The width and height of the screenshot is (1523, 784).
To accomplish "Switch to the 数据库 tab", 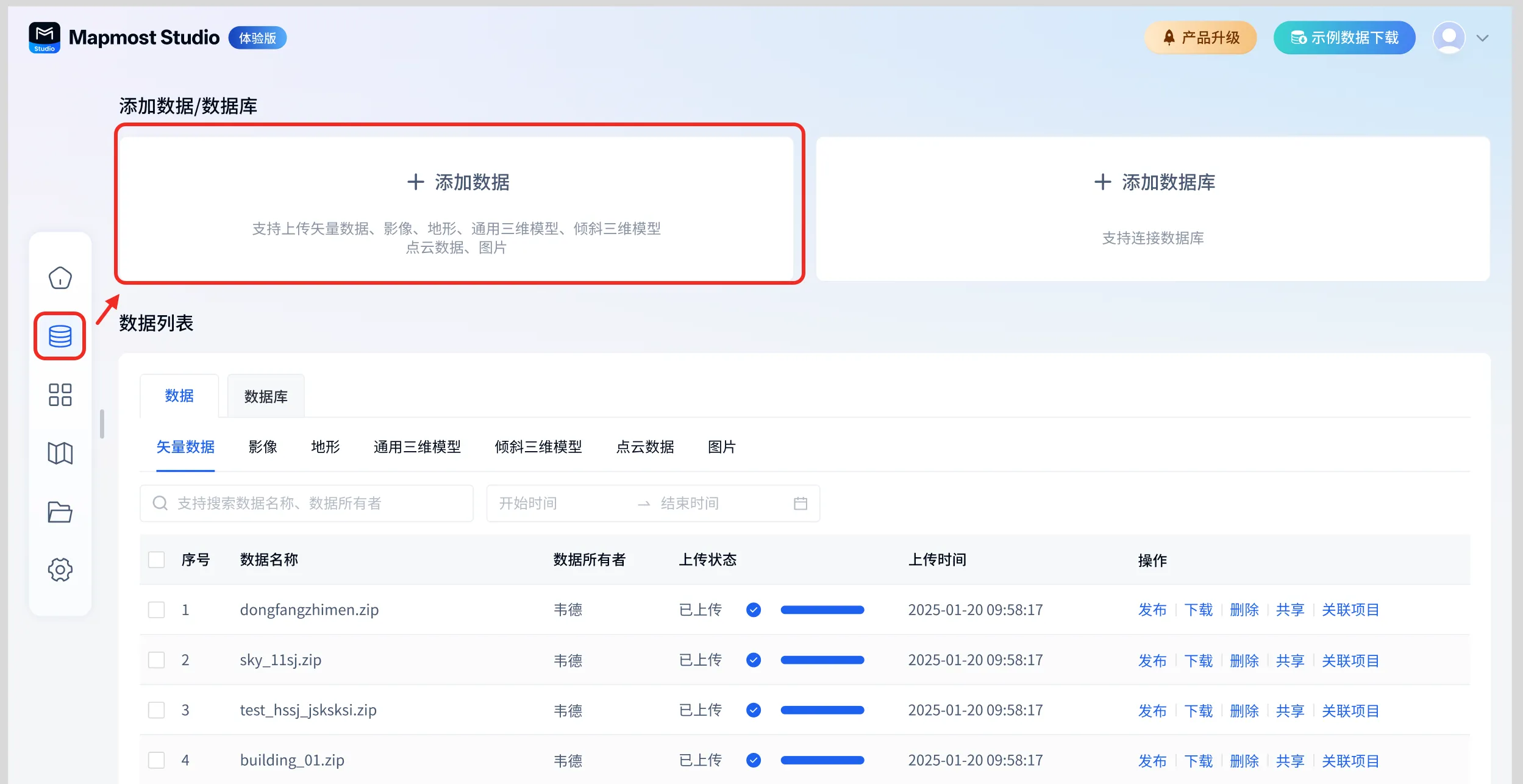I will (x=266, y=396).
